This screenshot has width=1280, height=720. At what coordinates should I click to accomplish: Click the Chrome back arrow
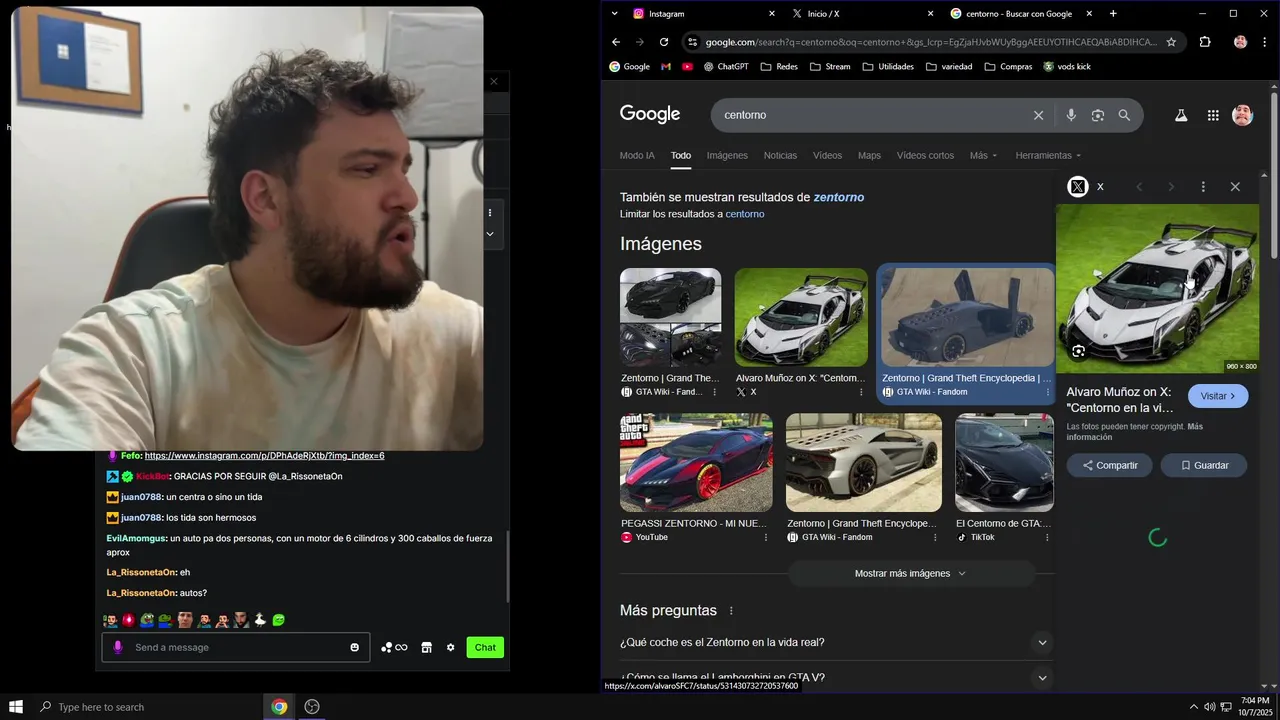[x=616, y=42]
